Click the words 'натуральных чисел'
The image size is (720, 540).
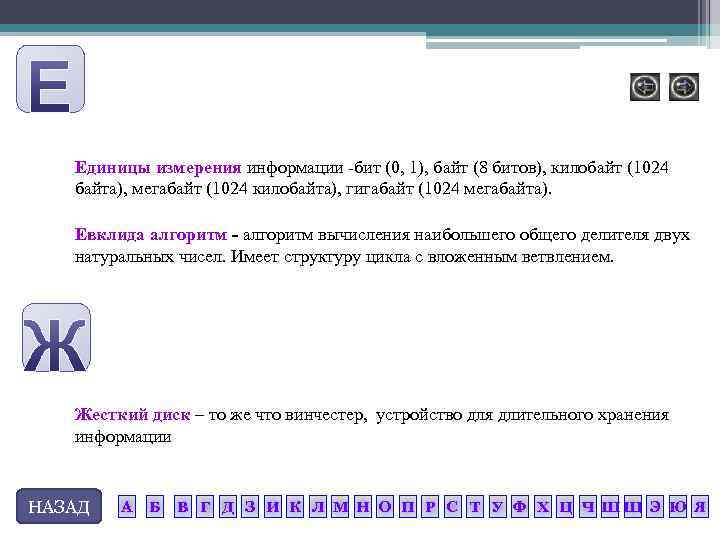[150, 256]
